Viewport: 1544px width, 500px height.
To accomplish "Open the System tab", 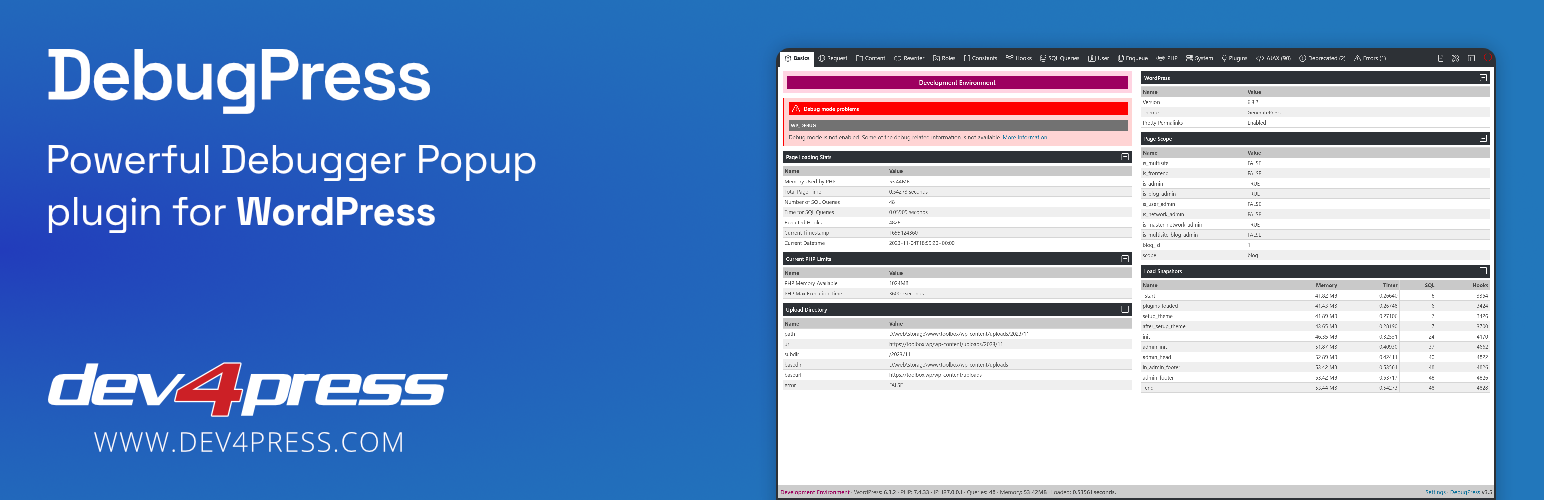I will click(x=1199, y=58).
